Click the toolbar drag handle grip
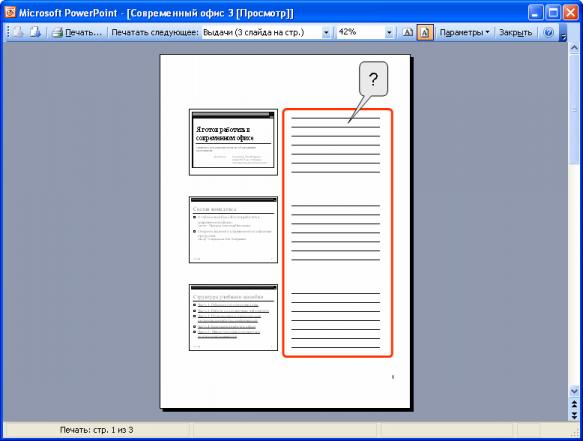The image size is (583, 441). click(x=7, y=32)
